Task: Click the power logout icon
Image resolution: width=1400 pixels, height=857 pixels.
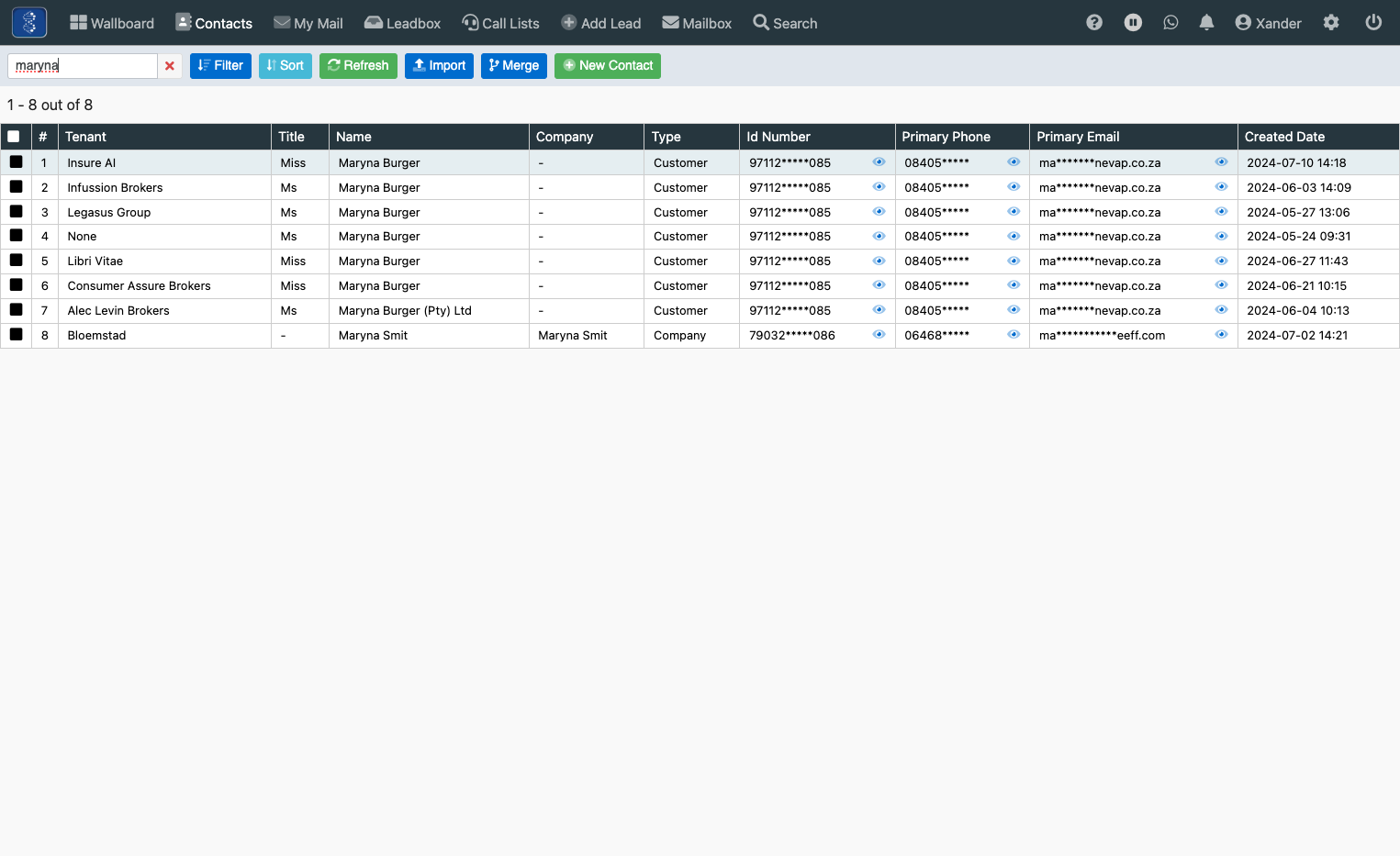Action: coord(1373,23)
